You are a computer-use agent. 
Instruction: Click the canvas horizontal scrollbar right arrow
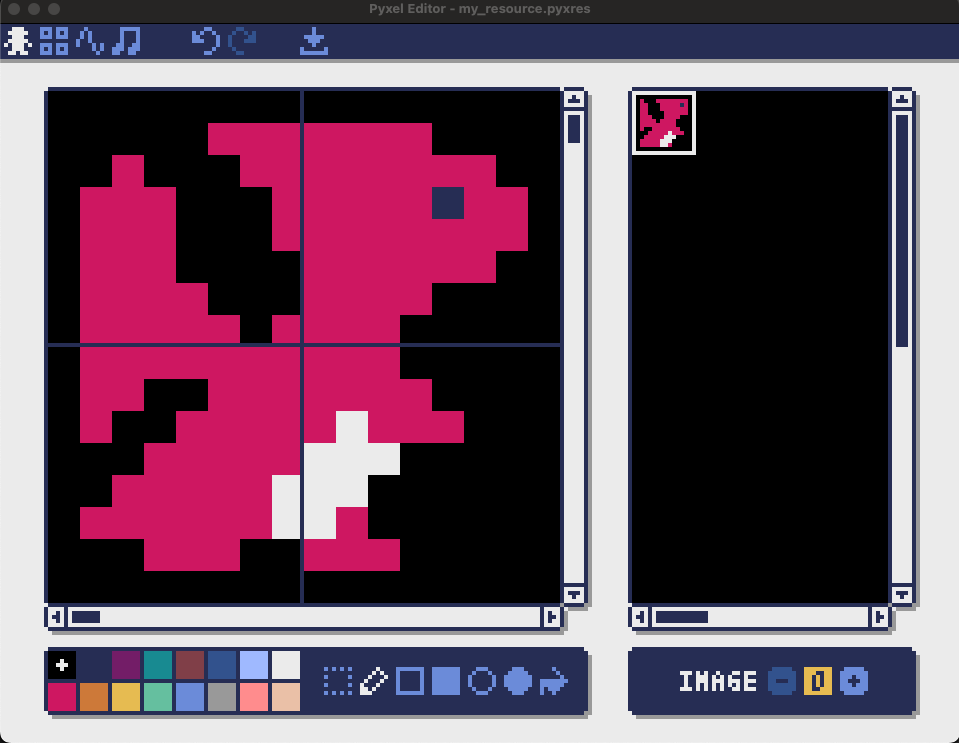click(551, 617)
